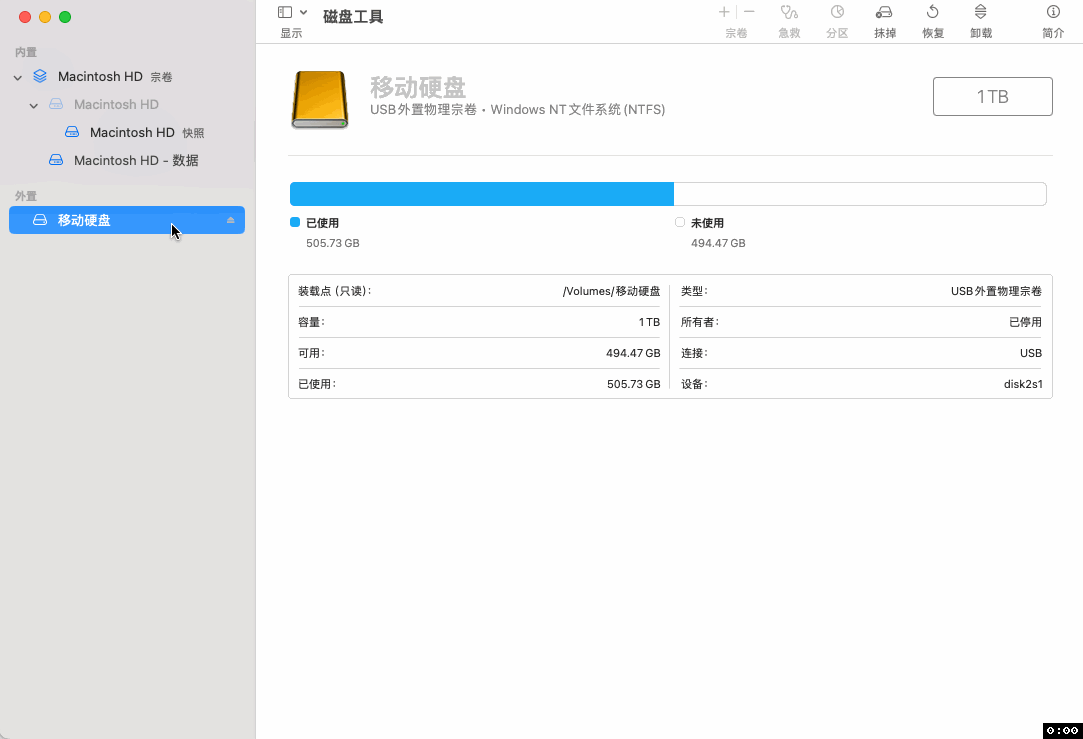The image size is (1083, 739).
Task: Open the 简介 info icon
Action: tap(1053, 12)
